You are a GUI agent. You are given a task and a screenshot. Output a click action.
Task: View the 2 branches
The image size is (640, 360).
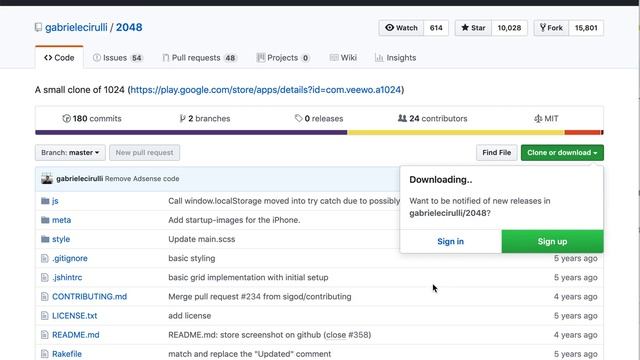205,118
